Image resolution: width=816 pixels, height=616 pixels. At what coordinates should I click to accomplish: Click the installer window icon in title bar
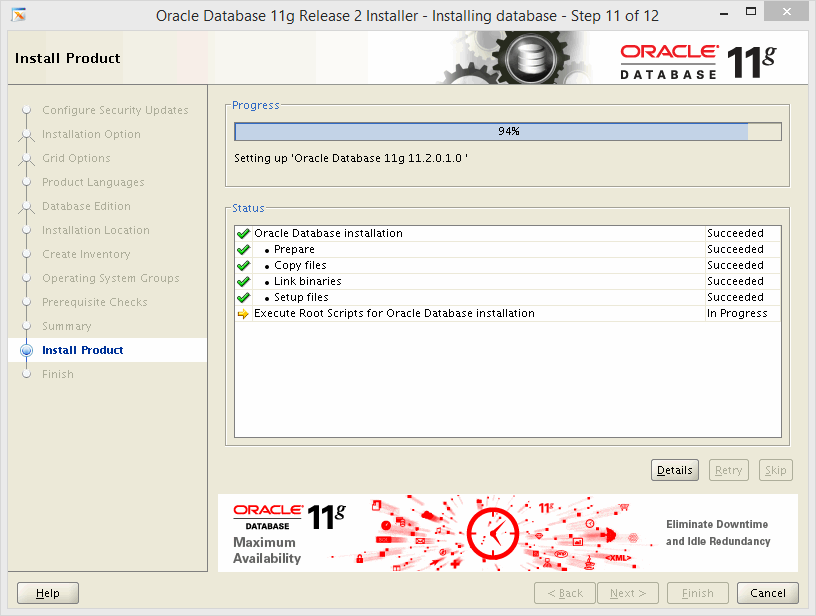(18, 16)
